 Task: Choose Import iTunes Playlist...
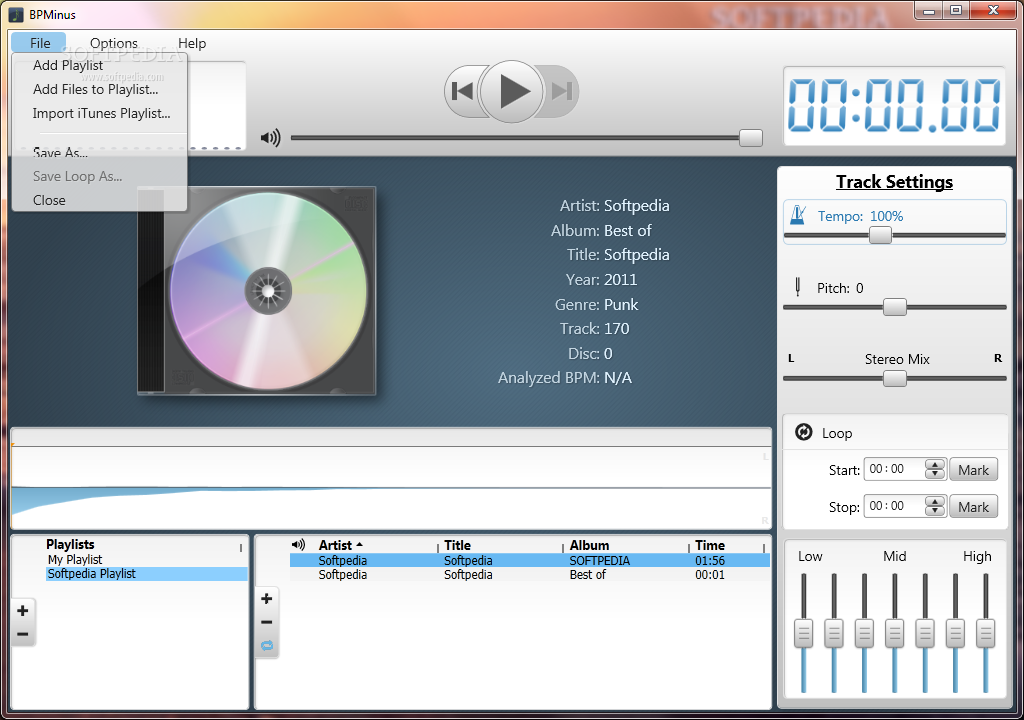101,113
